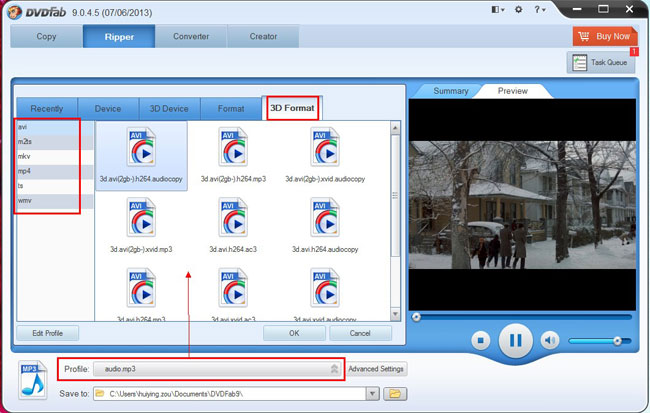
Task: Open the settings gear in title bar
Action: point(519,10)
